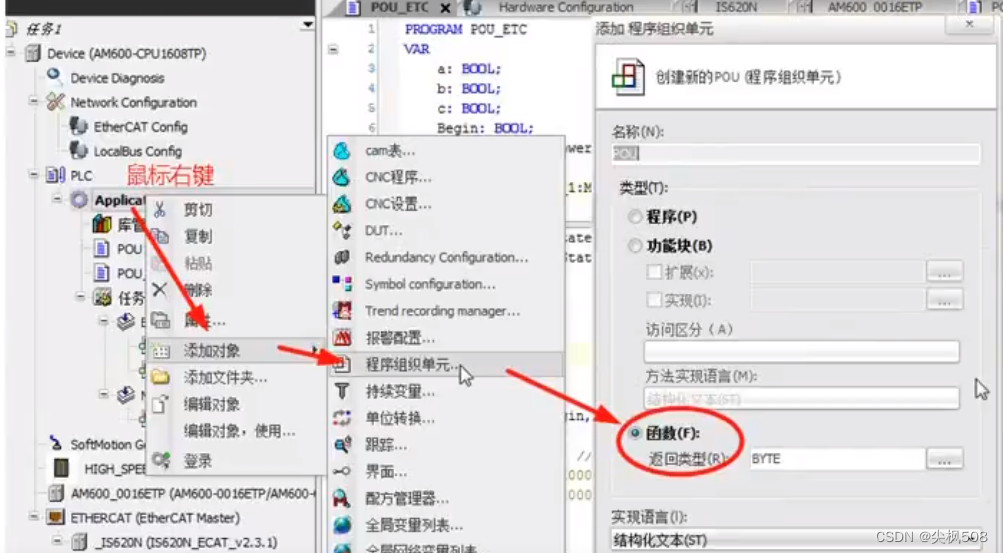Collapse the VAR block in code editor
This screenshot has width=1003, height=553.
click(x=333, y=49)
